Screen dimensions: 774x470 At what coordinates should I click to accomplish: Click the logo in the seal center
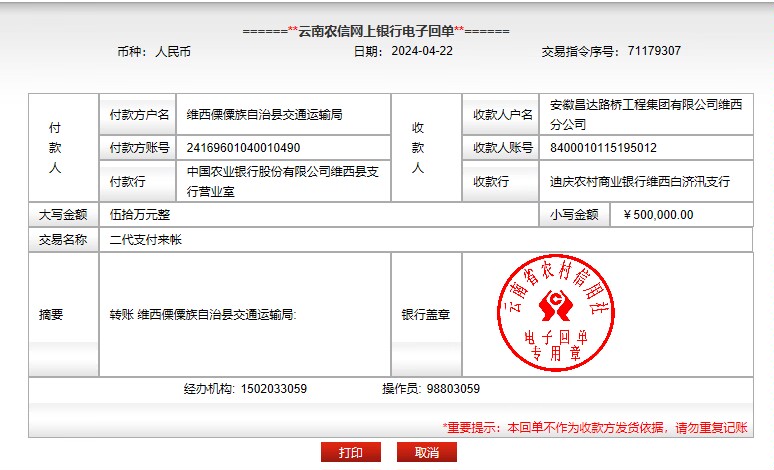[x=555, y=303]
